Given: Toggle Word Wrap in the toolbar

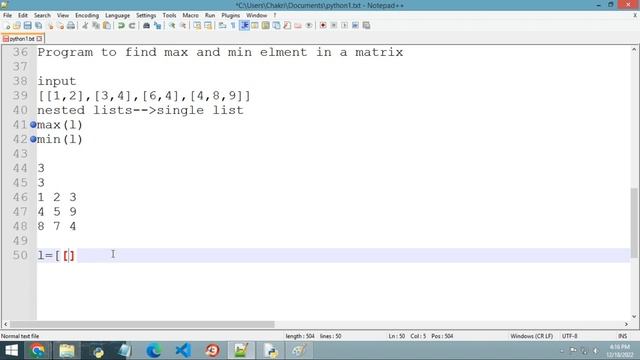Looking at the screenshot, I should point(222,26).
